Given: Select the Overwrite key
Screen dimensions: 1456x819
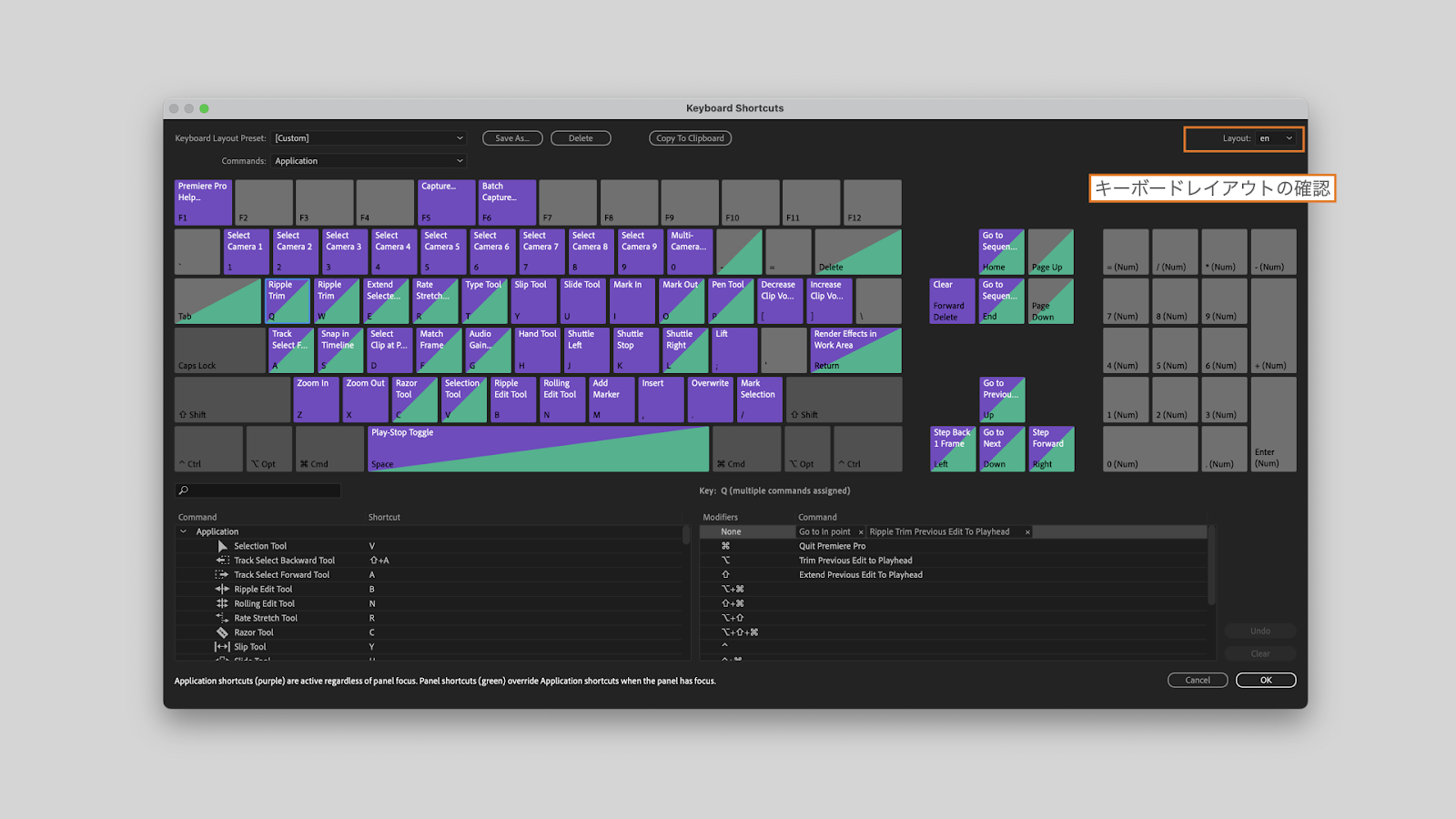Looking at the screenshot, I should point(711,399).
